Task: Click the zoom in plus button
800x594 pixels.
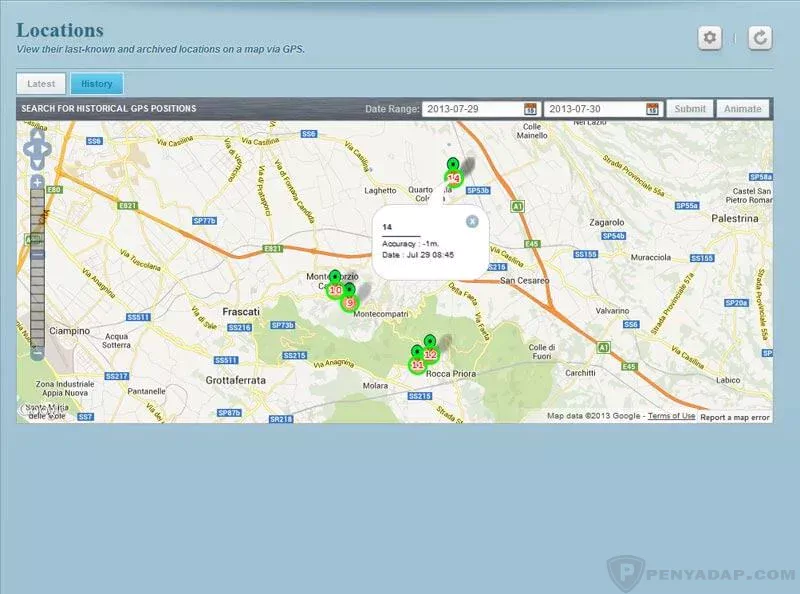Action: pos(37,183)
